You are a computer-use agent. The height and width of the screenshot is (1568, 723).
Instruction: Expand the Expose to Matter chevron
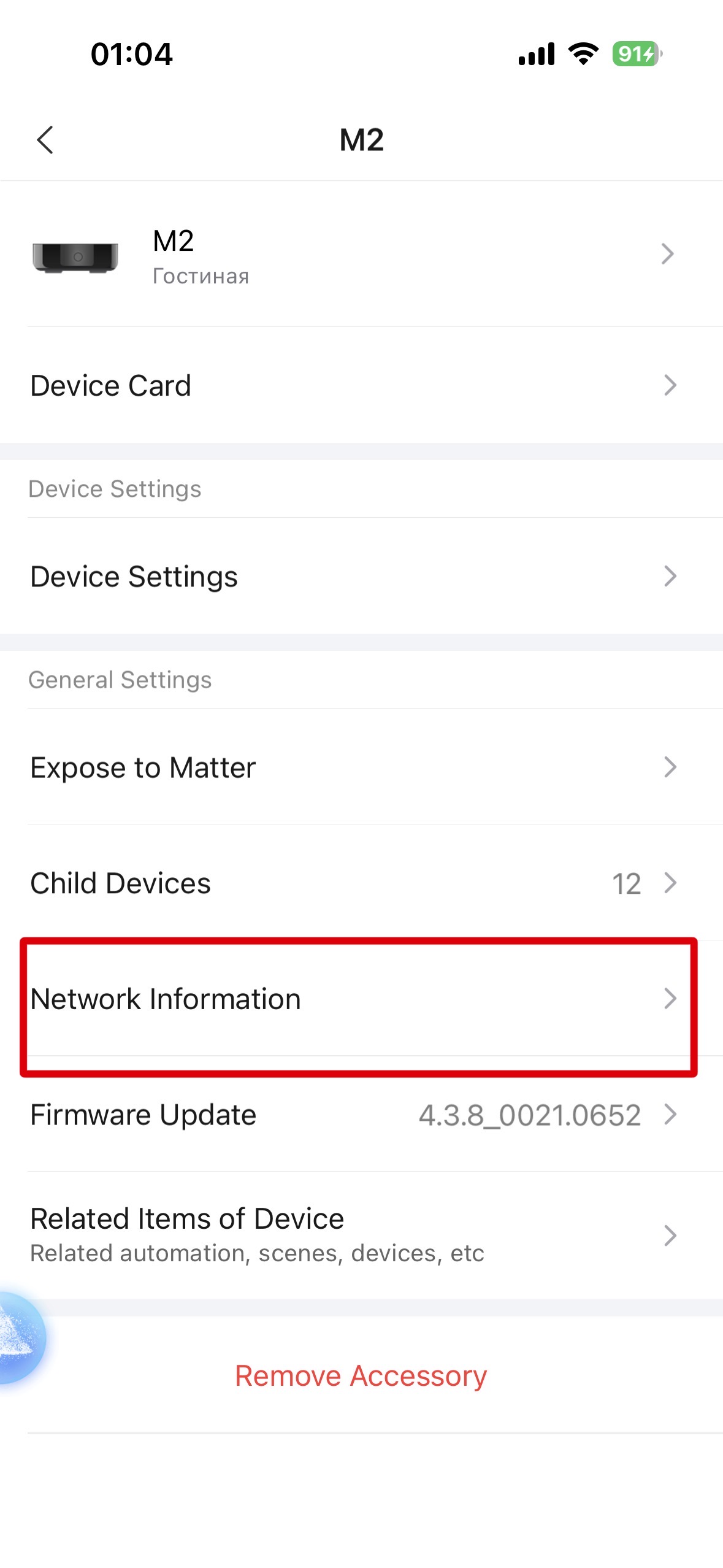(670, 767)
